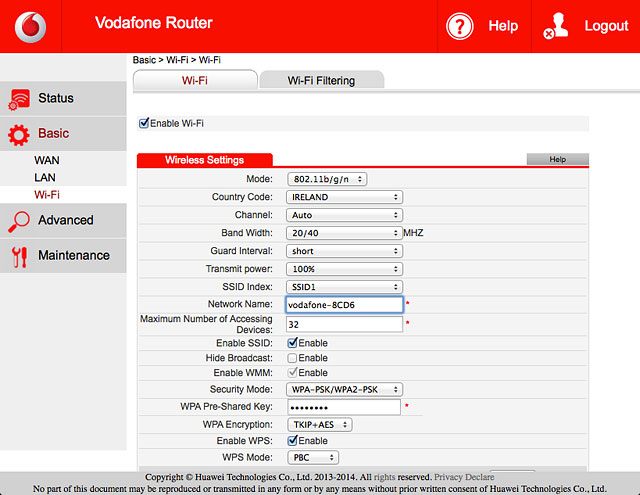The image size is (640, 495).
Task: Click the breadcrumb text Basic > Wi-Fi > Wi-Fi
Action: tap(177, 60)
